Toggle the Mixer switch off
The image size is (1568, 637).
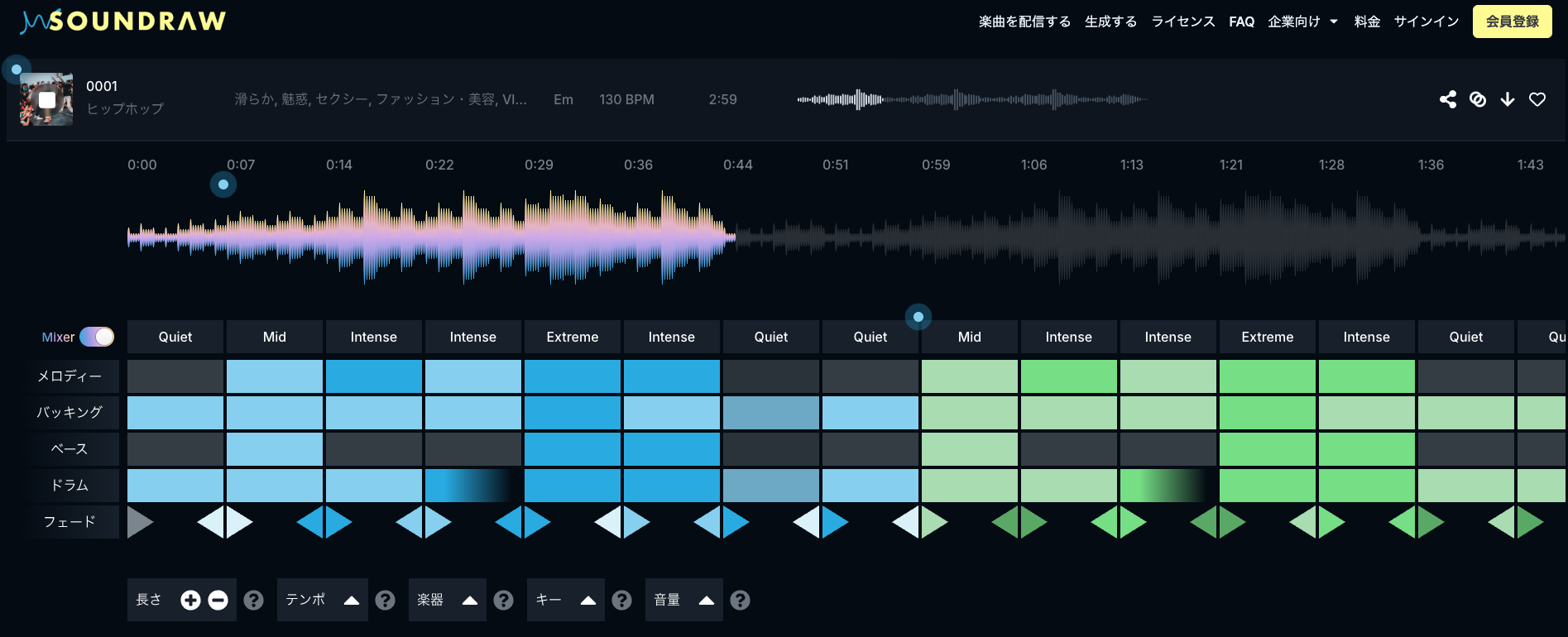[97, 337]
